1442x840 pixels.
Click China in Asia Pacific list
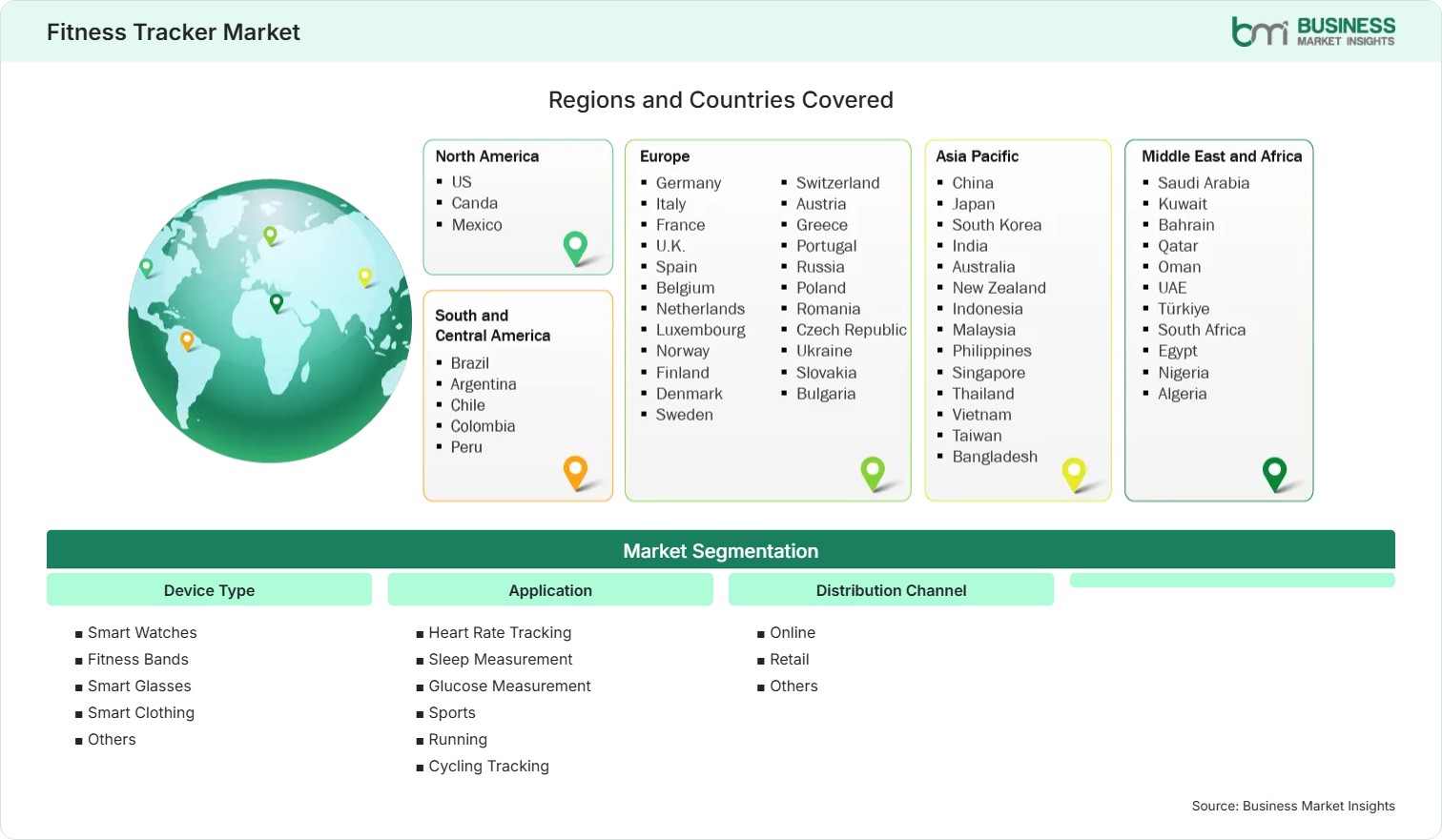pos(973,183)
